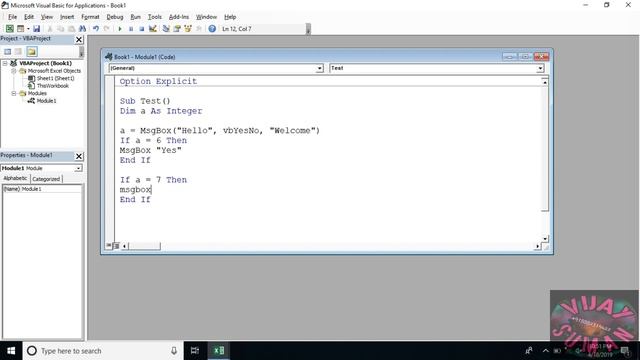
Task: Click the View Object icon in Project panel
Action: pos(18,51)
